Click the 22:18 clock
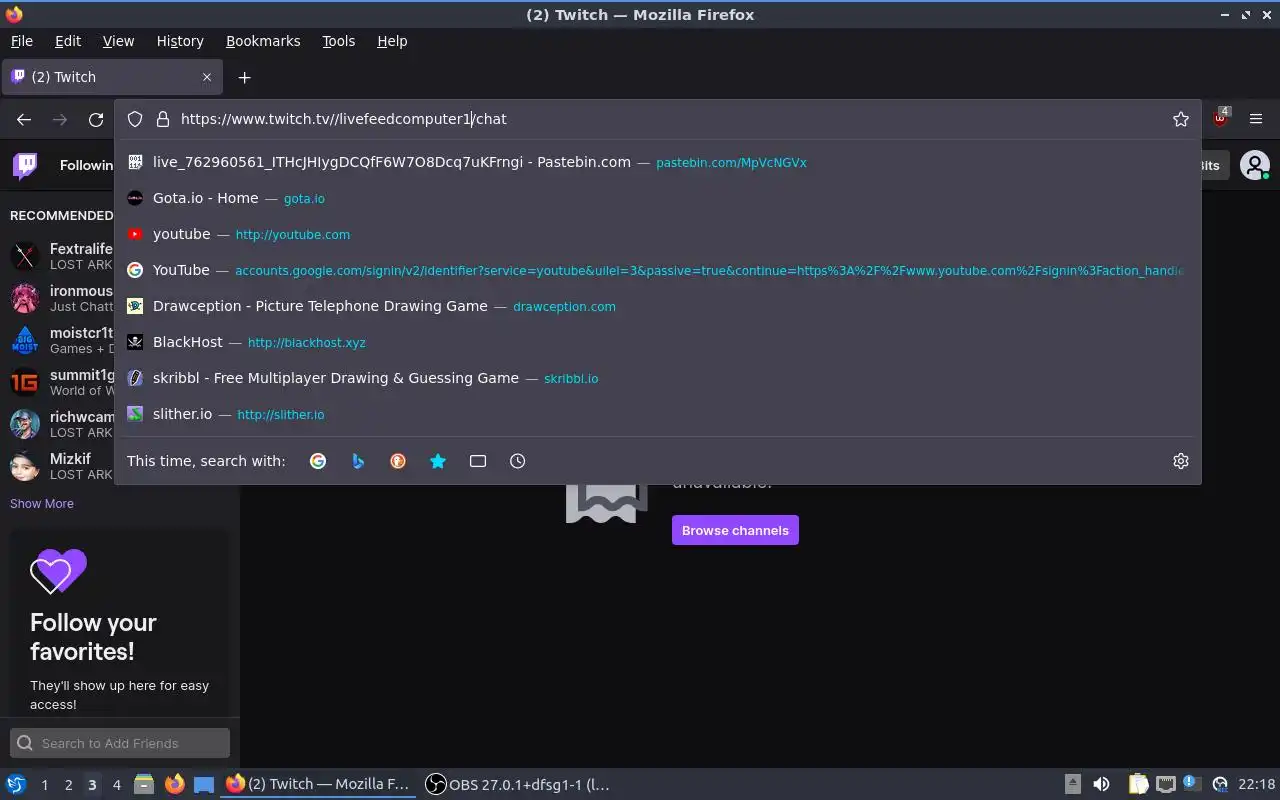The height and width of the screenshot is (800, 1280). [1256, 785]
